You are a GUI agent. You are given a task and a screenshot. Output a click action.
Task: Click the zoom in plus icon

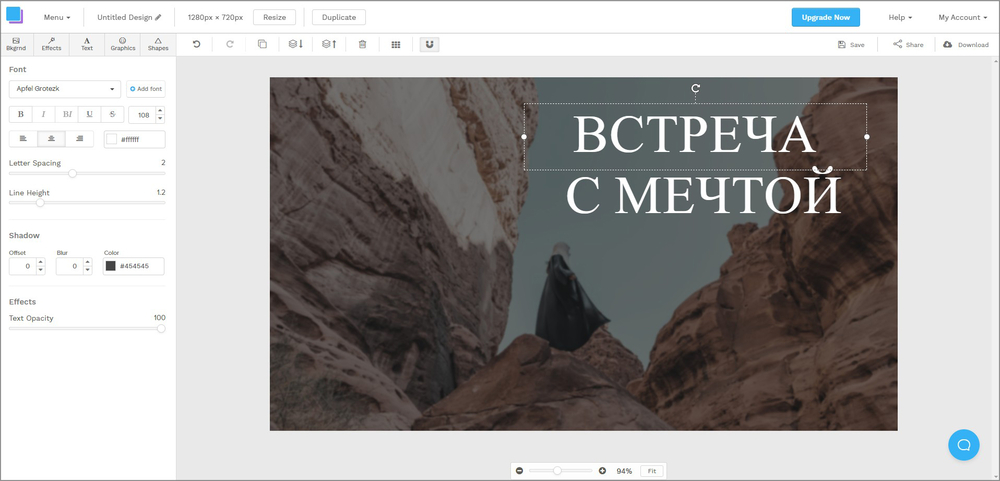(x=602, y=471)
